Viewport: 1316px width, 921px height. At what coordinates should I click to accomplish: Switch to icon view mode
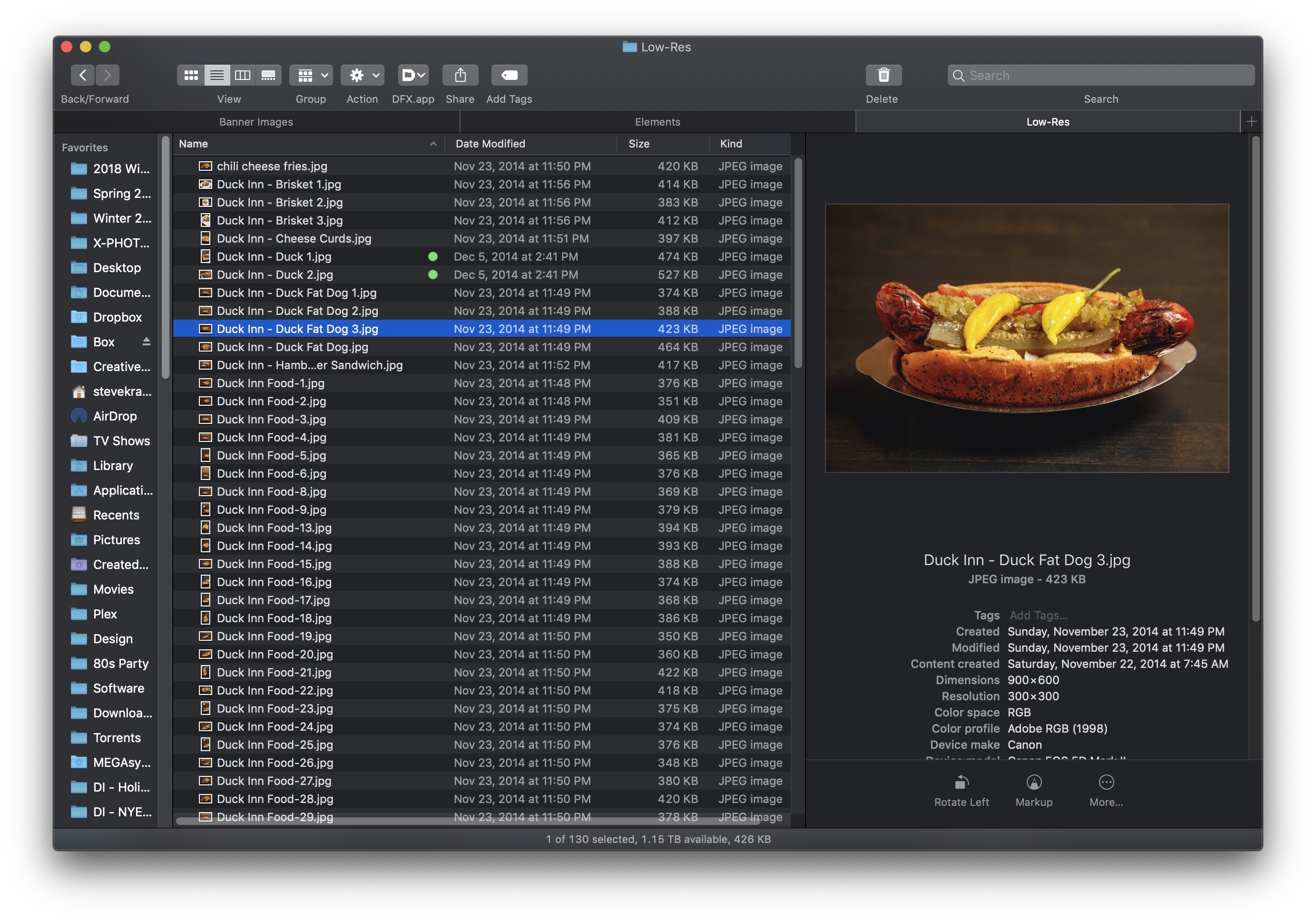pos(191,75)
